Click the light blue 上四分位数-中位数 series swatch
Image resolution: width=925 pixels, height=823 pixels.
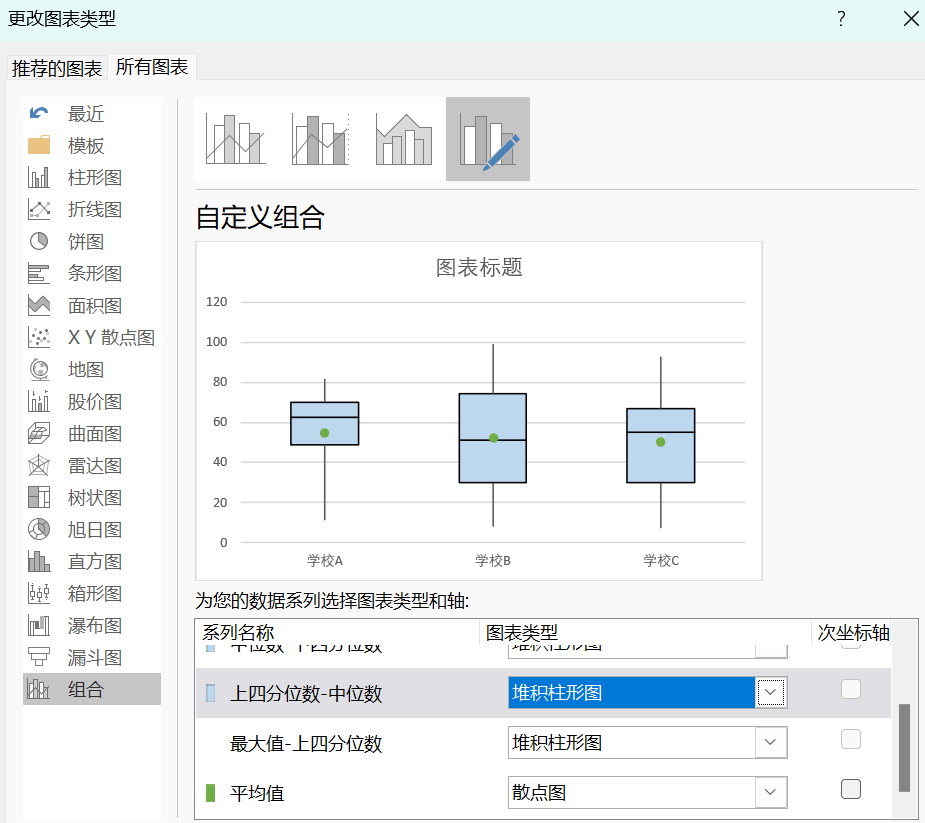[211, 693]
